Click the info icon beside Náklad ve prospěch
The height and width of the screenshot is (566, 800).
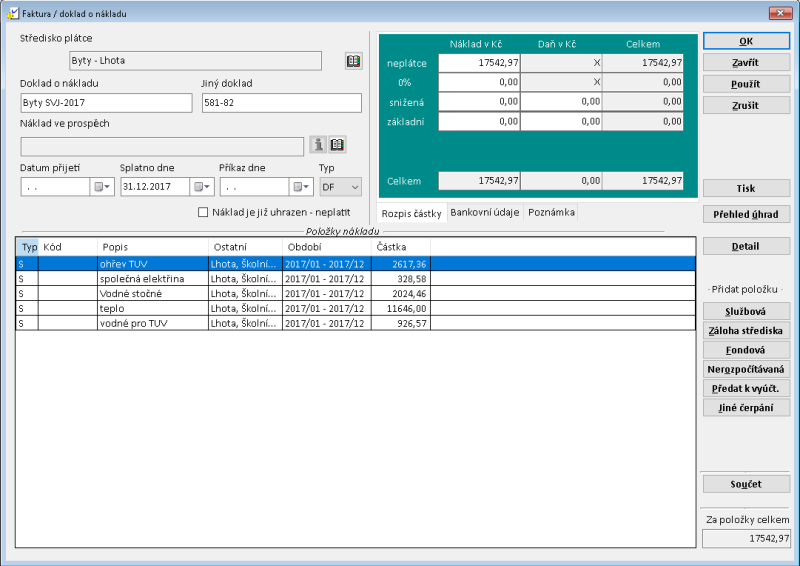pyautogui.click(x=316, y=145)
